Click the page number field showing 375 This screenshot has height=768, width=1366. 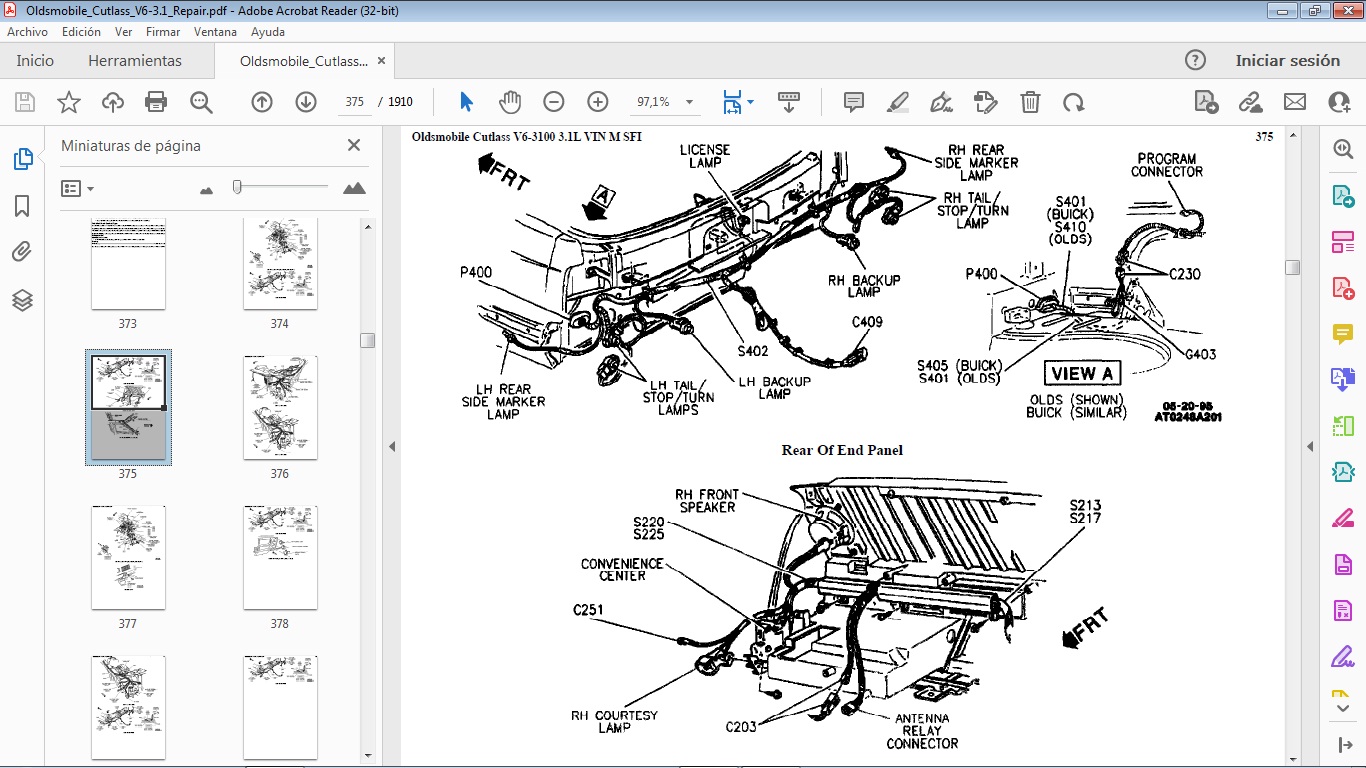tap(354, 102)
